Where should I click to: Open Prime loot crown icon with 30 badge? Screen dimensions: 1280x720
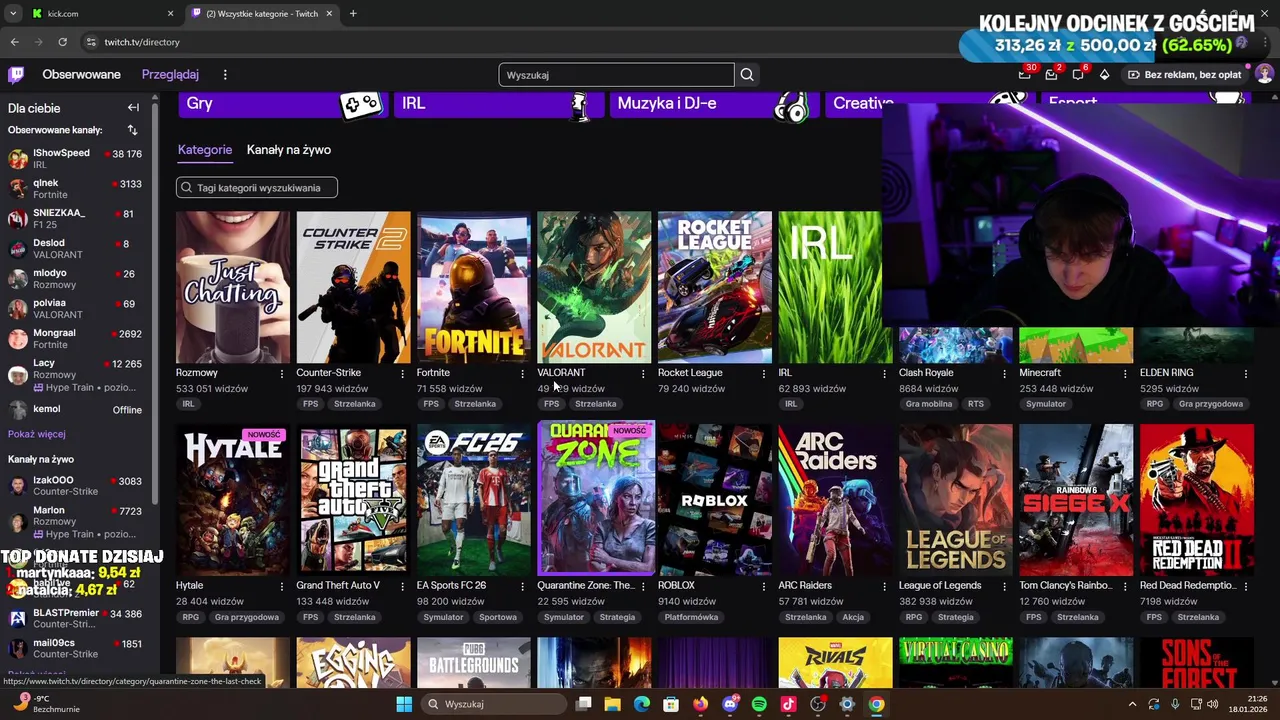1025,74
